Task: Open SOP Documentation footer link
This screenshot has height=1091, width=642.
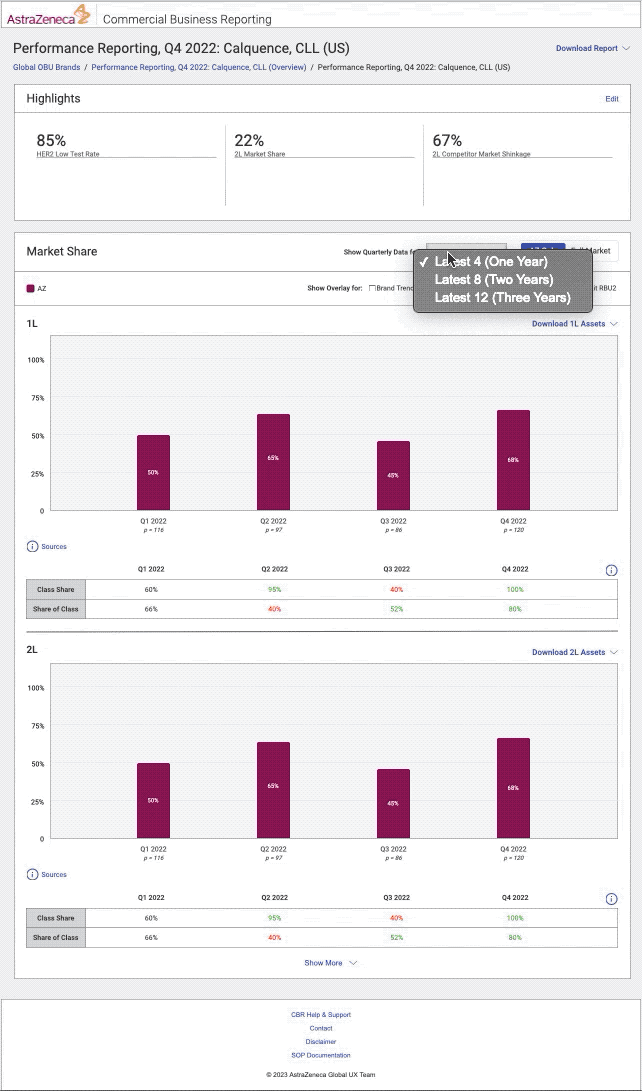Action: pos(321,1056)
